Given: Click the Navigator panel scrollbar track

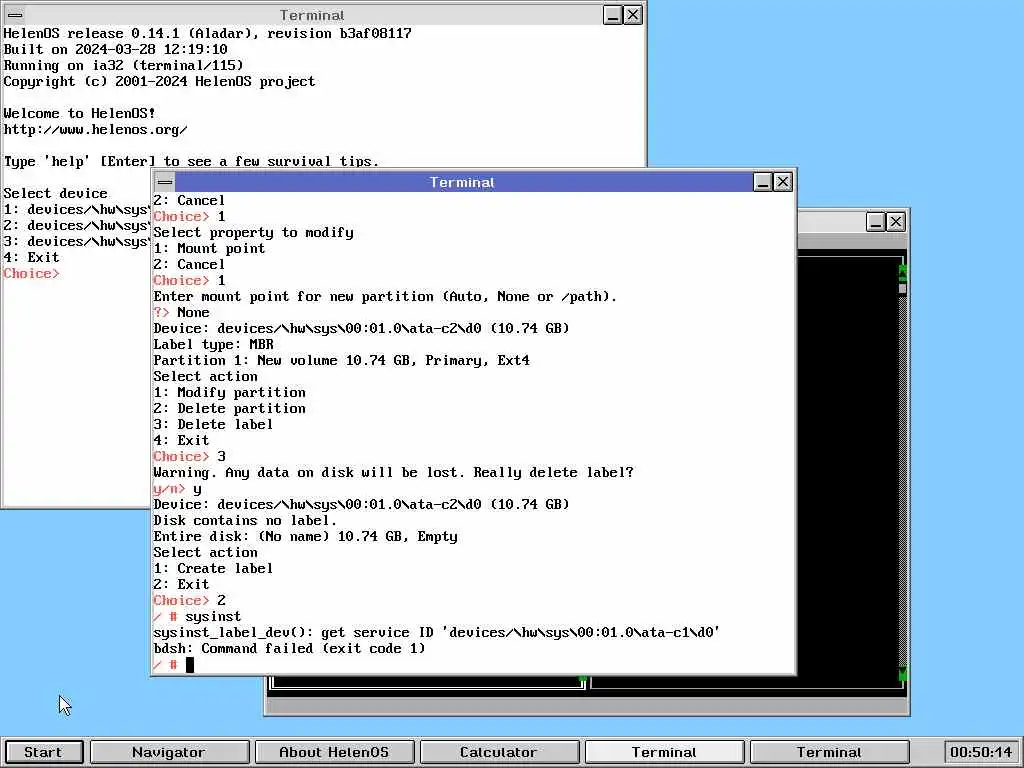Looking at the screenshot, I should coord(903,480).
